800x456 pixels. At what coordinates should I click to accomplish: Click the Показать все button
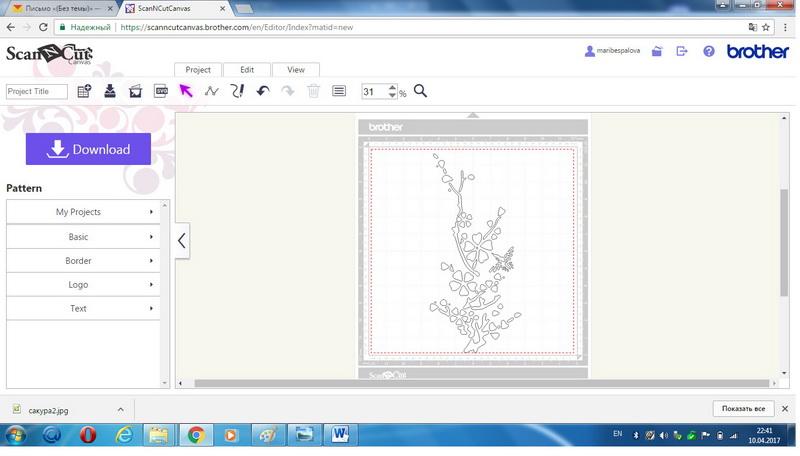point(743,409)
